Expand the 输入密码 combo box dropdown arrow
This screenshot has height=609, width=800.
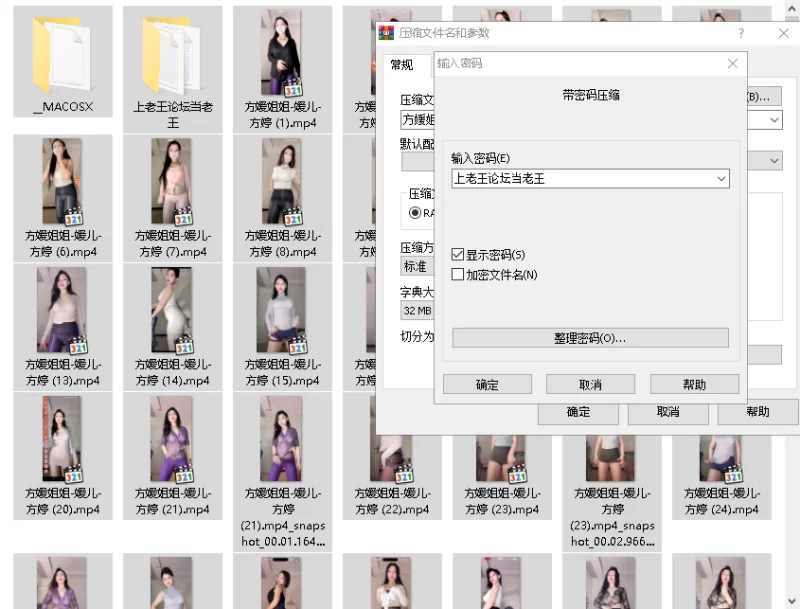721,179
